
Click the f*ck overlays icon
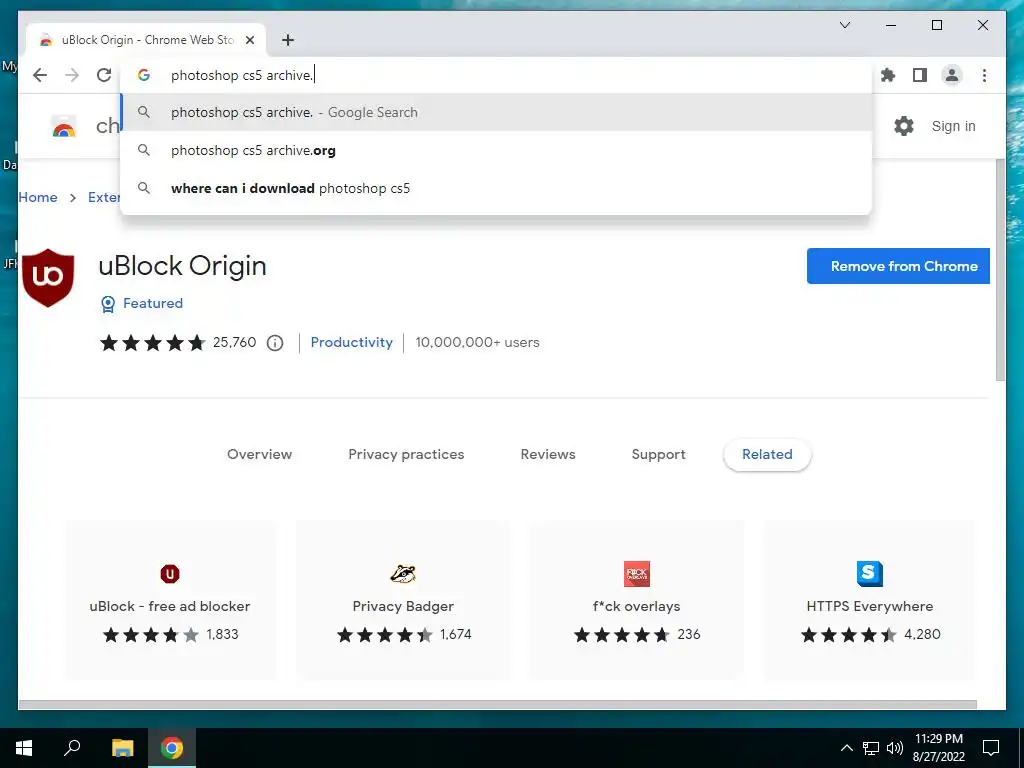pyautogui.click(x=637, y=574)
